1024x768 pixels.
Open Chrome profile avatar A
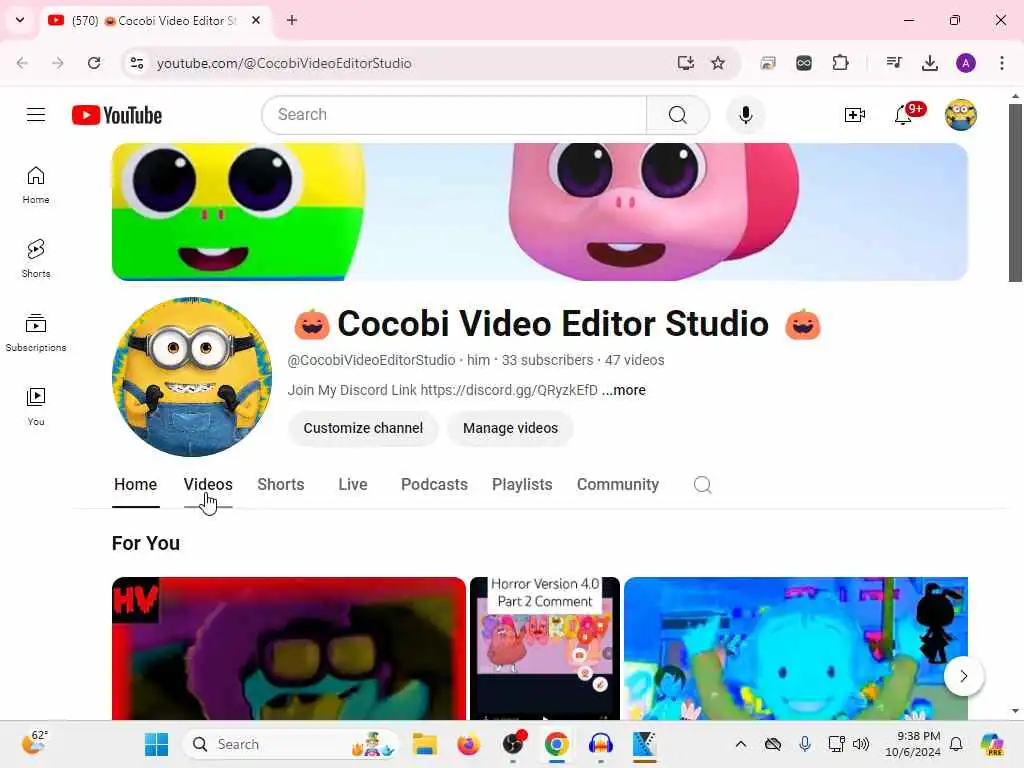[966, 63]
